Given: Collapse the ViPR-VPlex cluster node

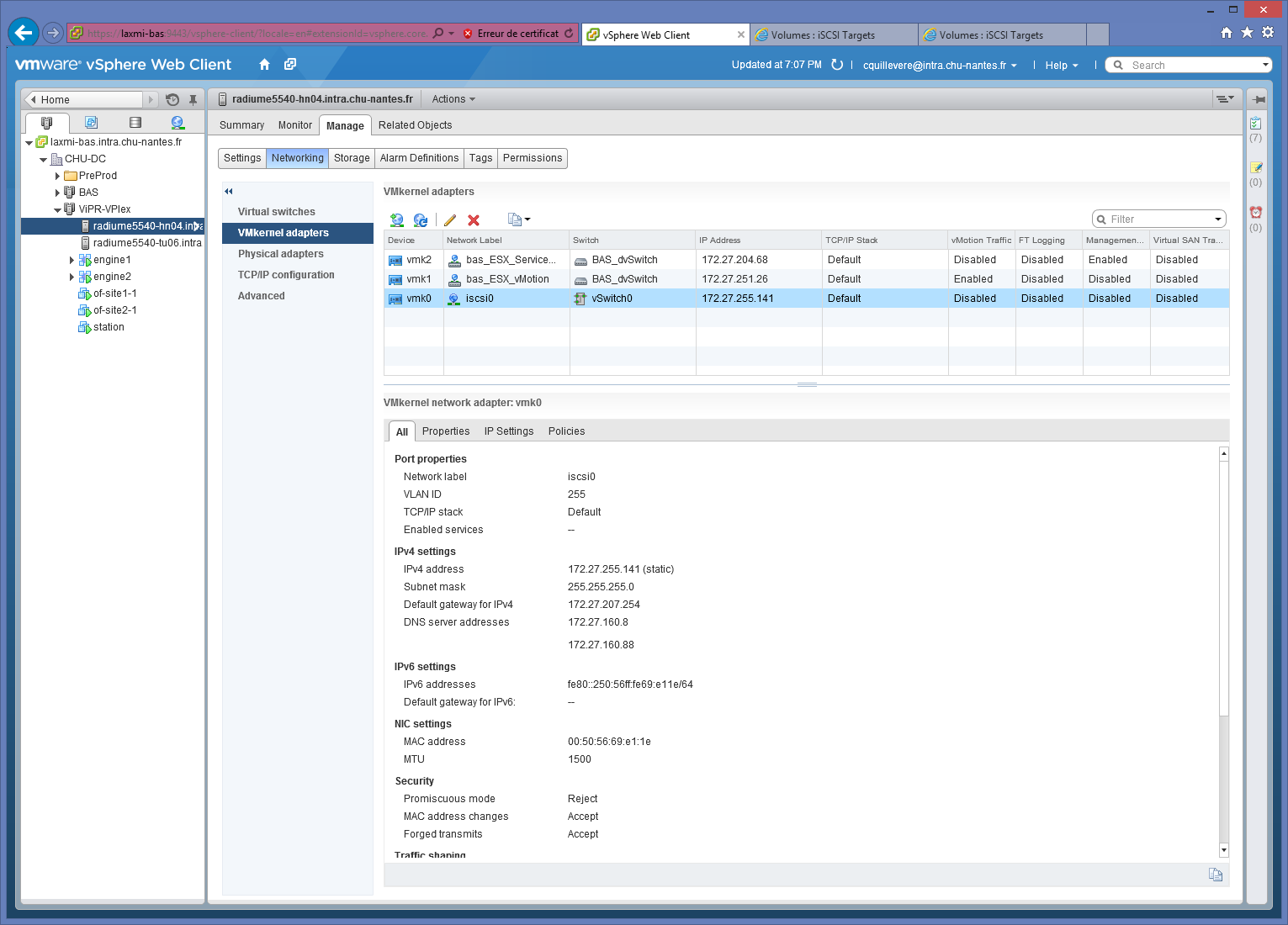Looking at the screenshot, I should point(57,209).
